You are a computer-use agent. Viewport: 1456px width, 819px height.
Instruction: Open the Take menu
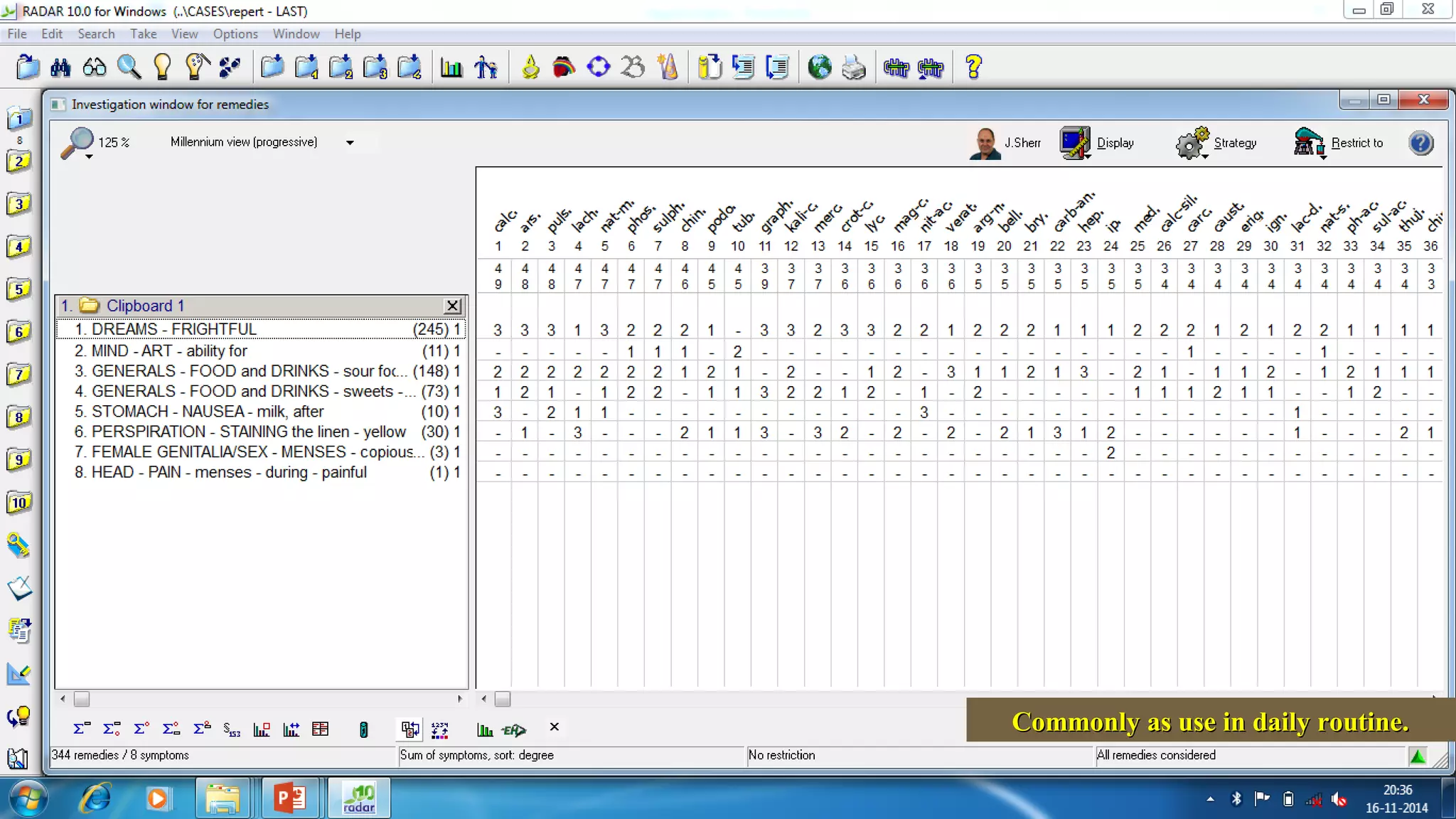(143, 33)
